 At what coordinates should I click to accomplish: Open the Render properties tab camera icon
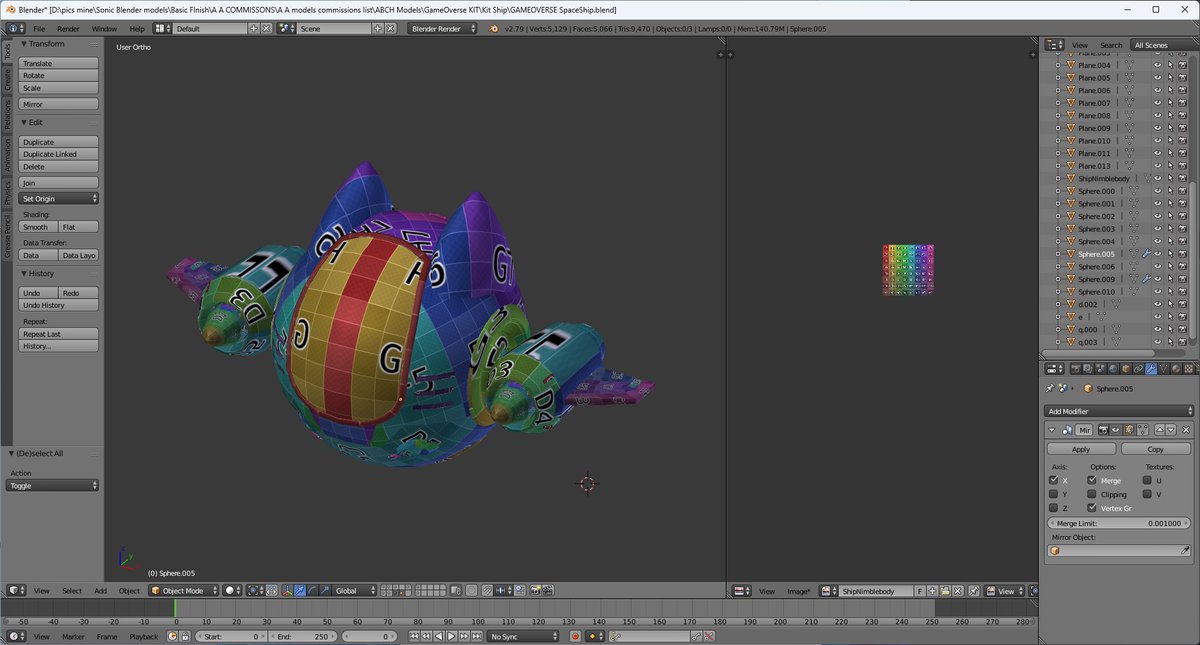click(1076, 369)
